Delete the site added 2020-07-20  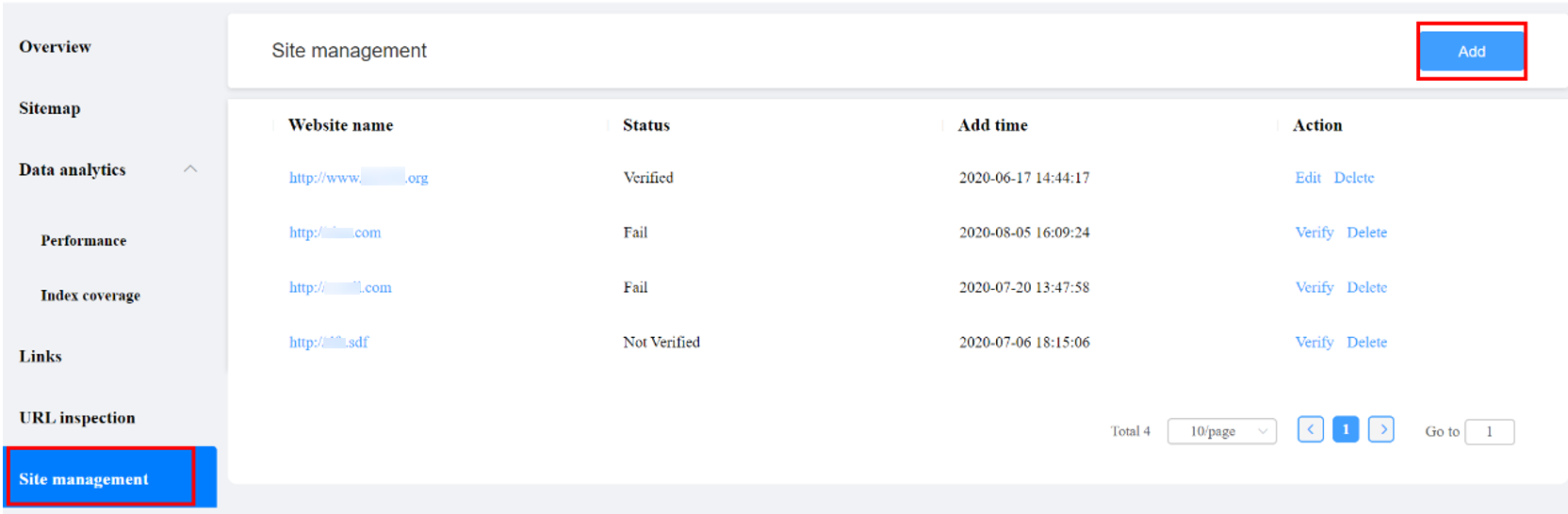[1367, 287]
